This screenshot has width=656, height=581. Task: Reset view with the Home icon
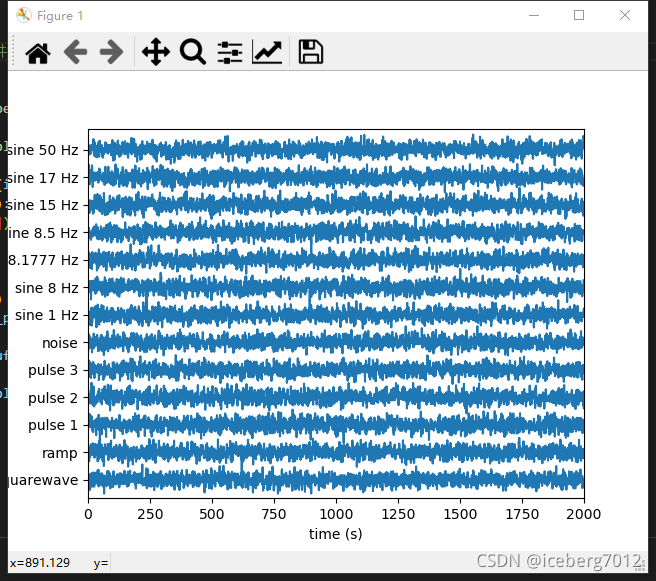(x=38, y=53)
